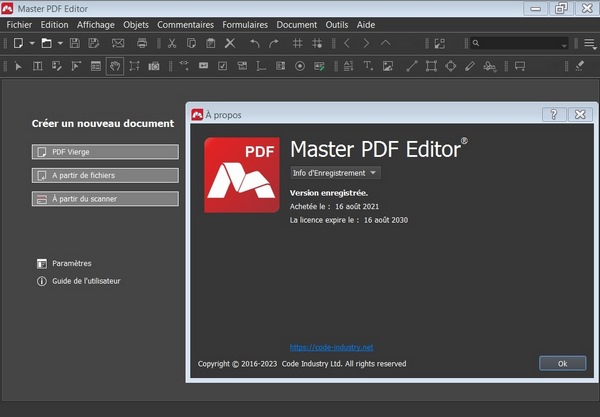Select the arrow selection tool
Screen dimensions: 600x417
pos(18,66)
